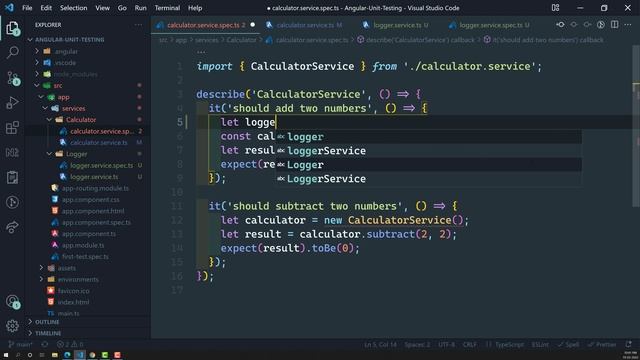Image resolution: width=640 pixels, height=360 pixels.
Task: Open the Windows Start button
Action: (x=6, y=355)
